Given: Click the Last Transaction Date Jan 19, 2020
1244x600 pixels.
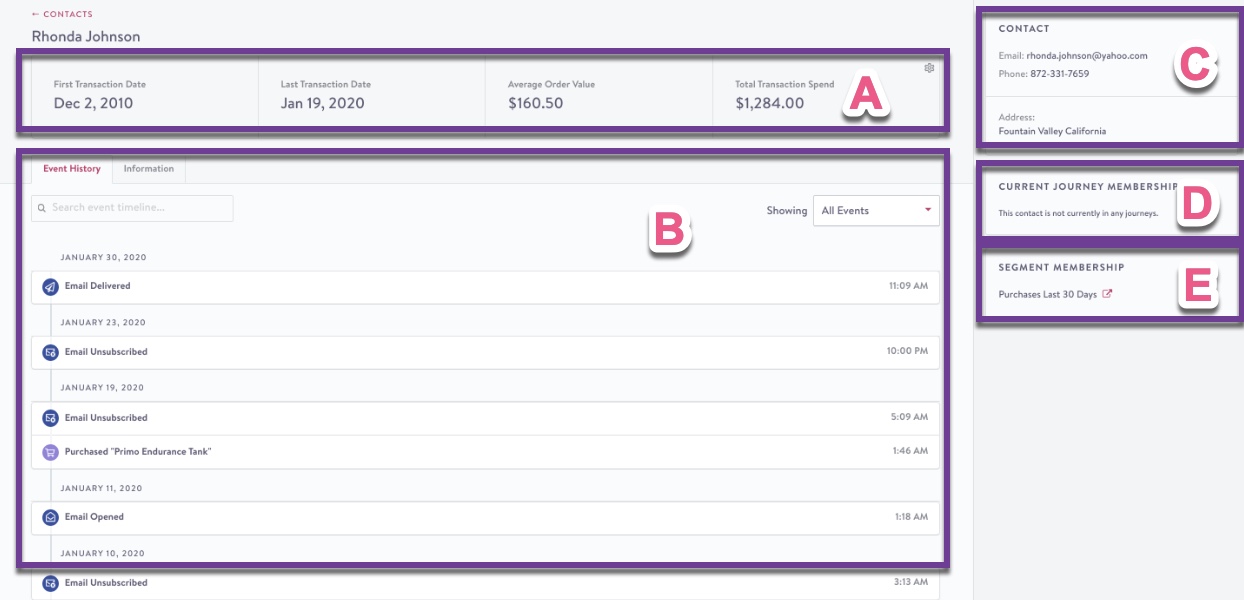Looking at the screenshot, I should (322, 103).
